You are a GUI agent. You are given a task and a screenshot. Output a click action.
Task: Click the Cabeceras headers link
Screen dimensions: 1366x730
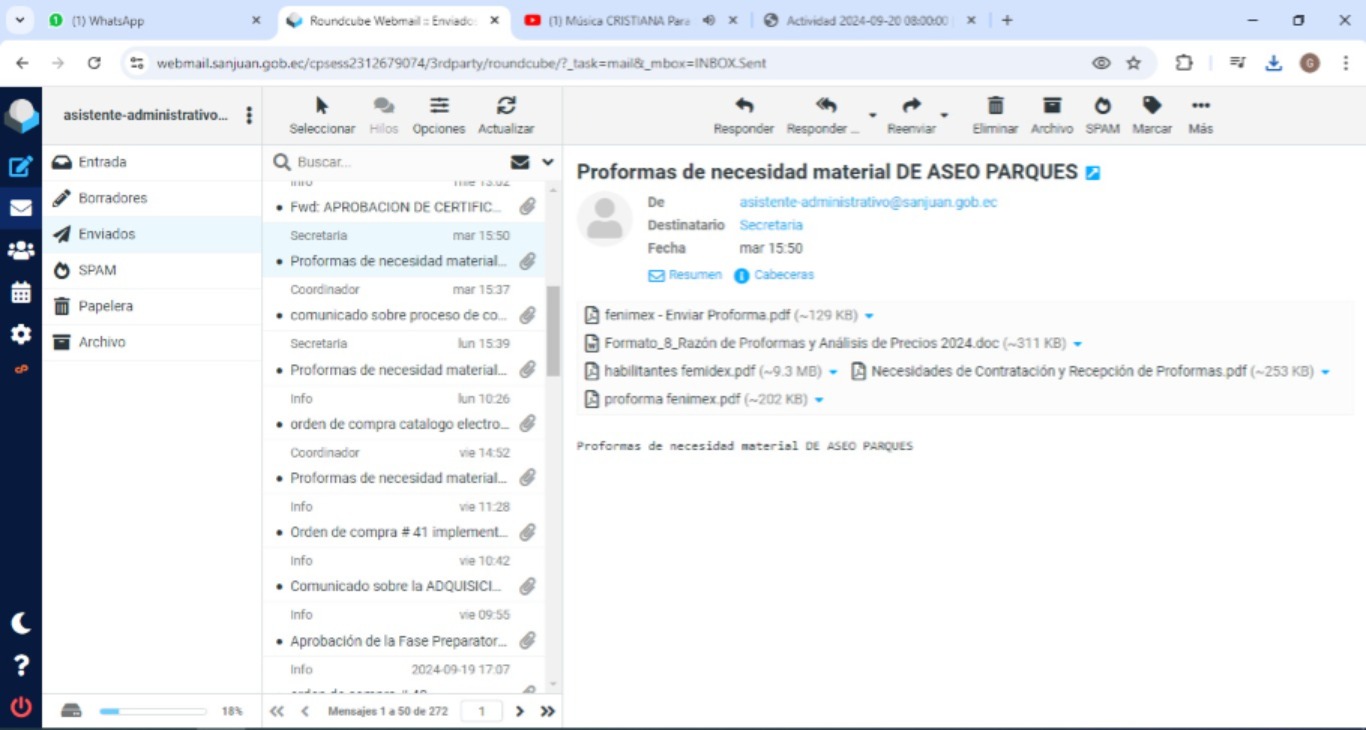click(x=783, y=275)
